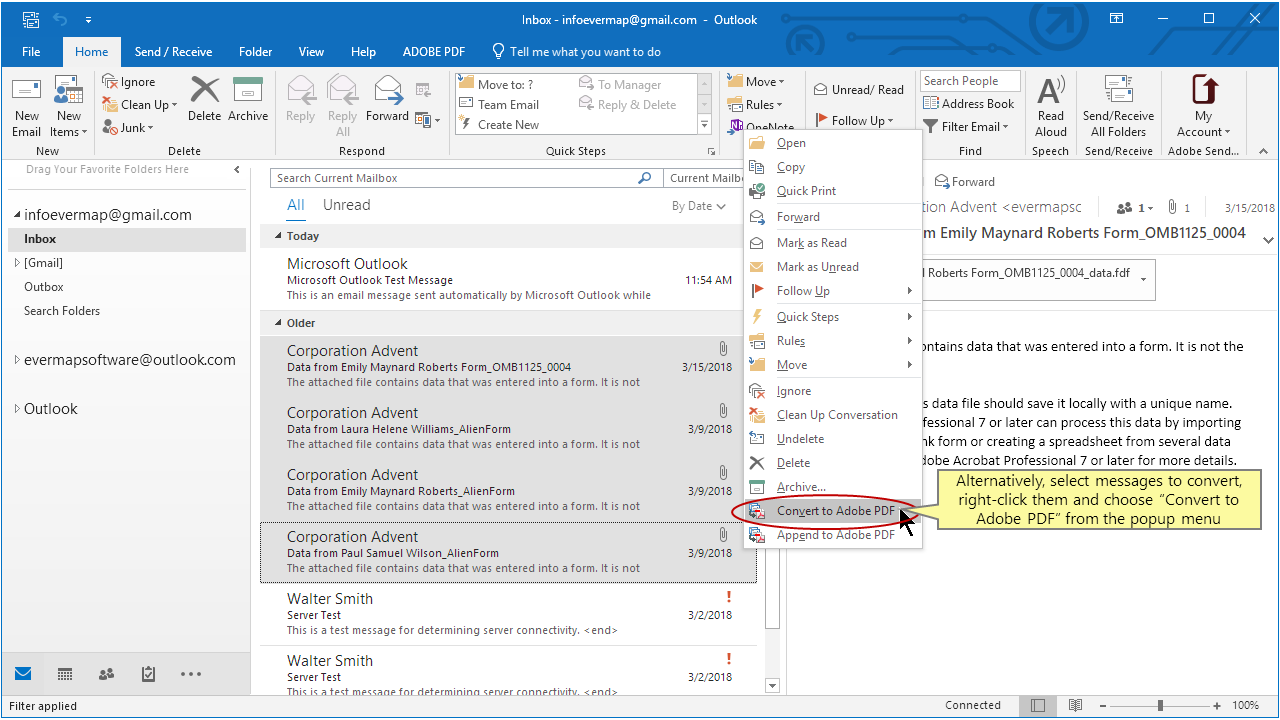Switch to the Tasks view icon
The image size is (1280, 720).
[148, 674]
